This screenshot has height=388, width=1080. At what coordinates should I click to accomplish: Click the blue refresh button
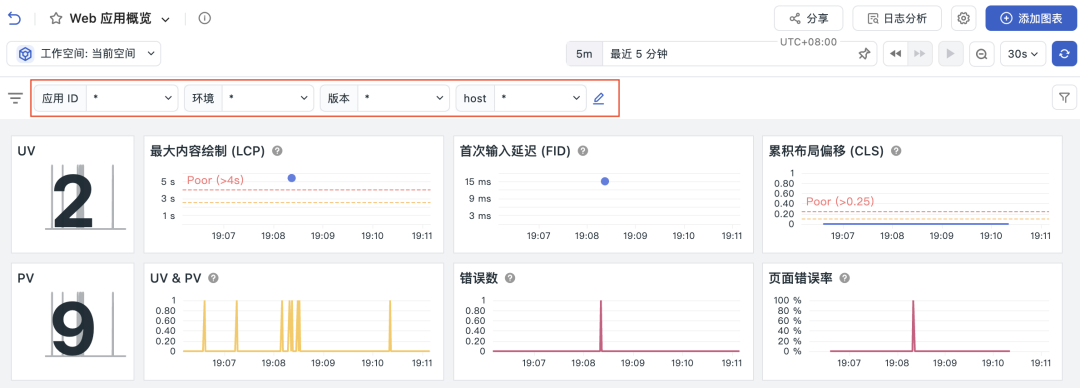pyautogui.click(x=1064, y=54)
